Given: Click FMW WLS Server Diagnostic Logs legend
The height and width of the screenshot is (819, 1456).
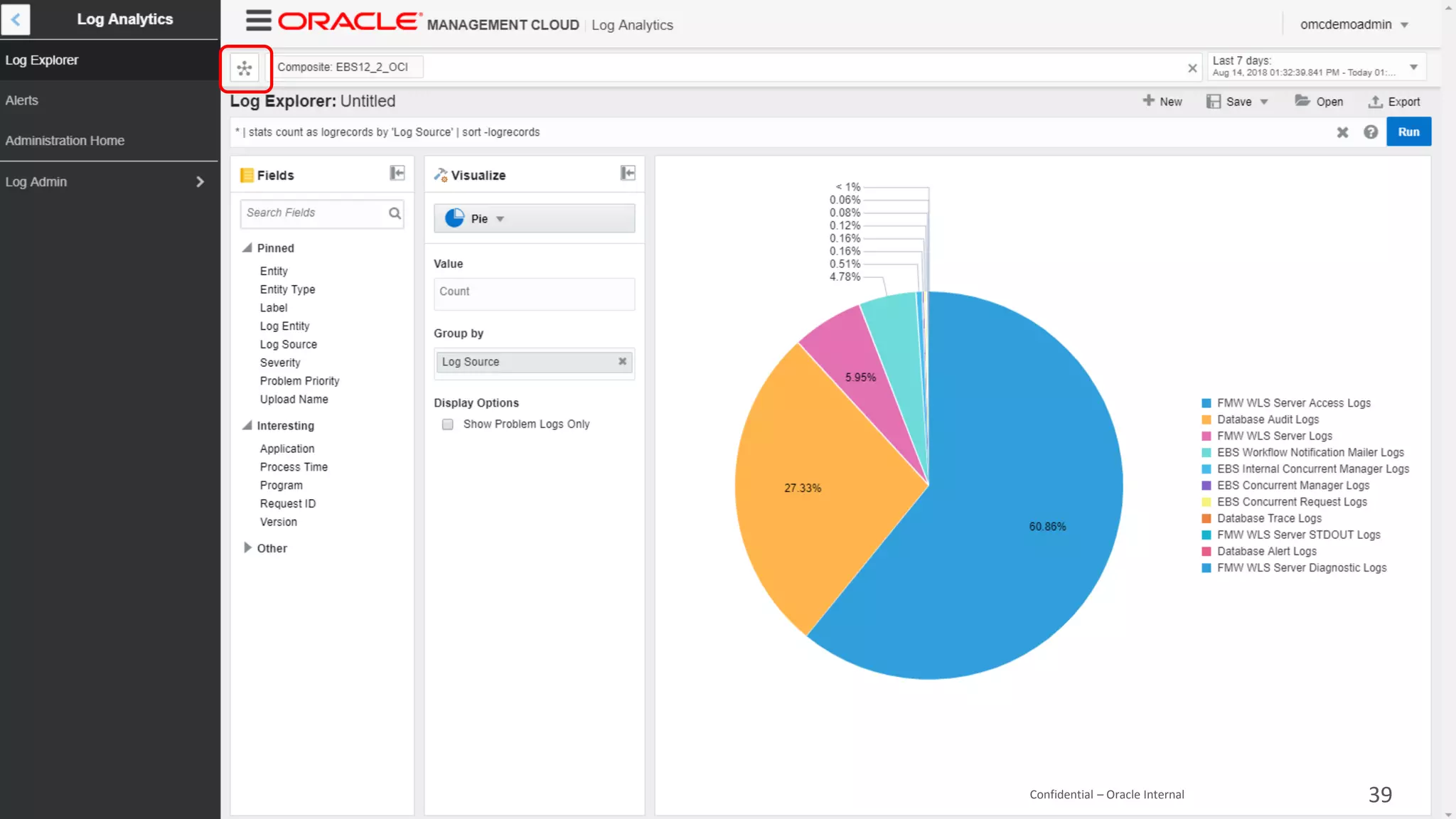Looking at the screenshot, I should point(1294,567).
